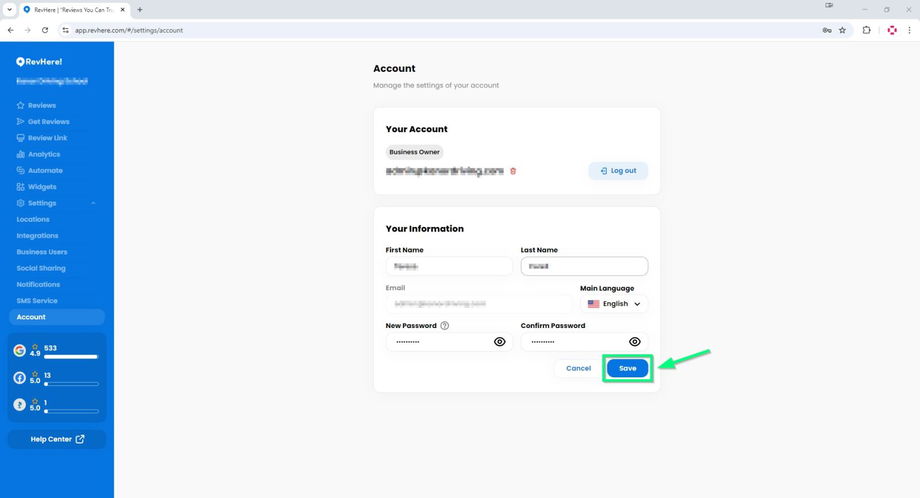
Task: Click the icon beside Automate
Action: (21, 171)
